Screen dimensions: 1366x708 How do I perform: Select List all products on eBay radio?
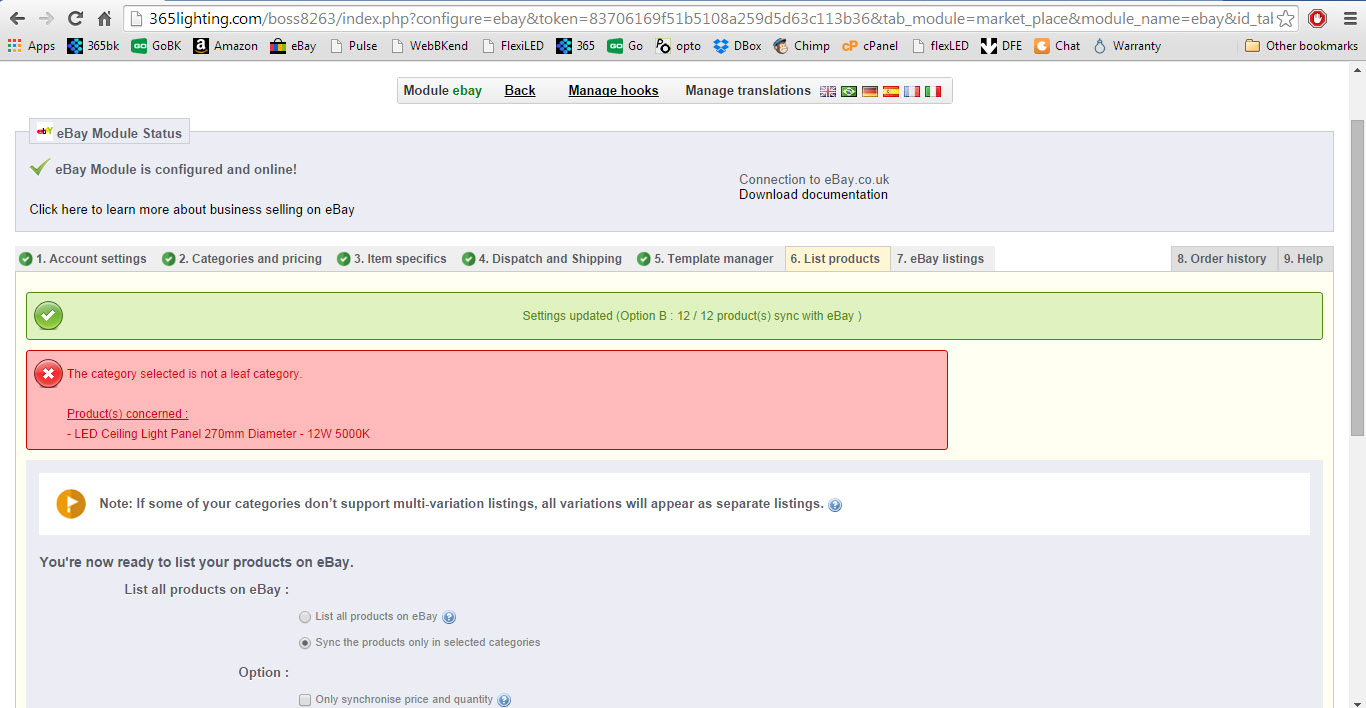pyautogui.click(x=305, y=617)
